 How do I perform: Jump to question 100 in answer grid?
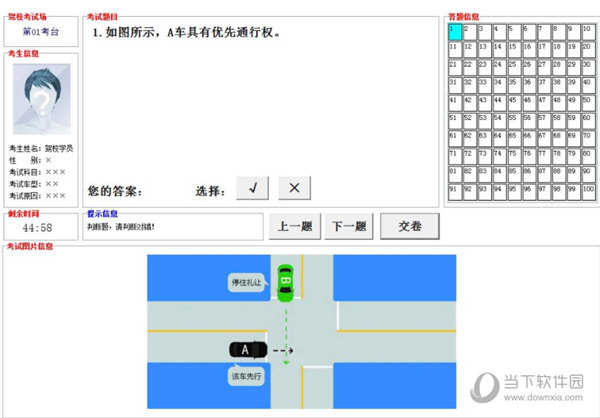tap(587, 190)
